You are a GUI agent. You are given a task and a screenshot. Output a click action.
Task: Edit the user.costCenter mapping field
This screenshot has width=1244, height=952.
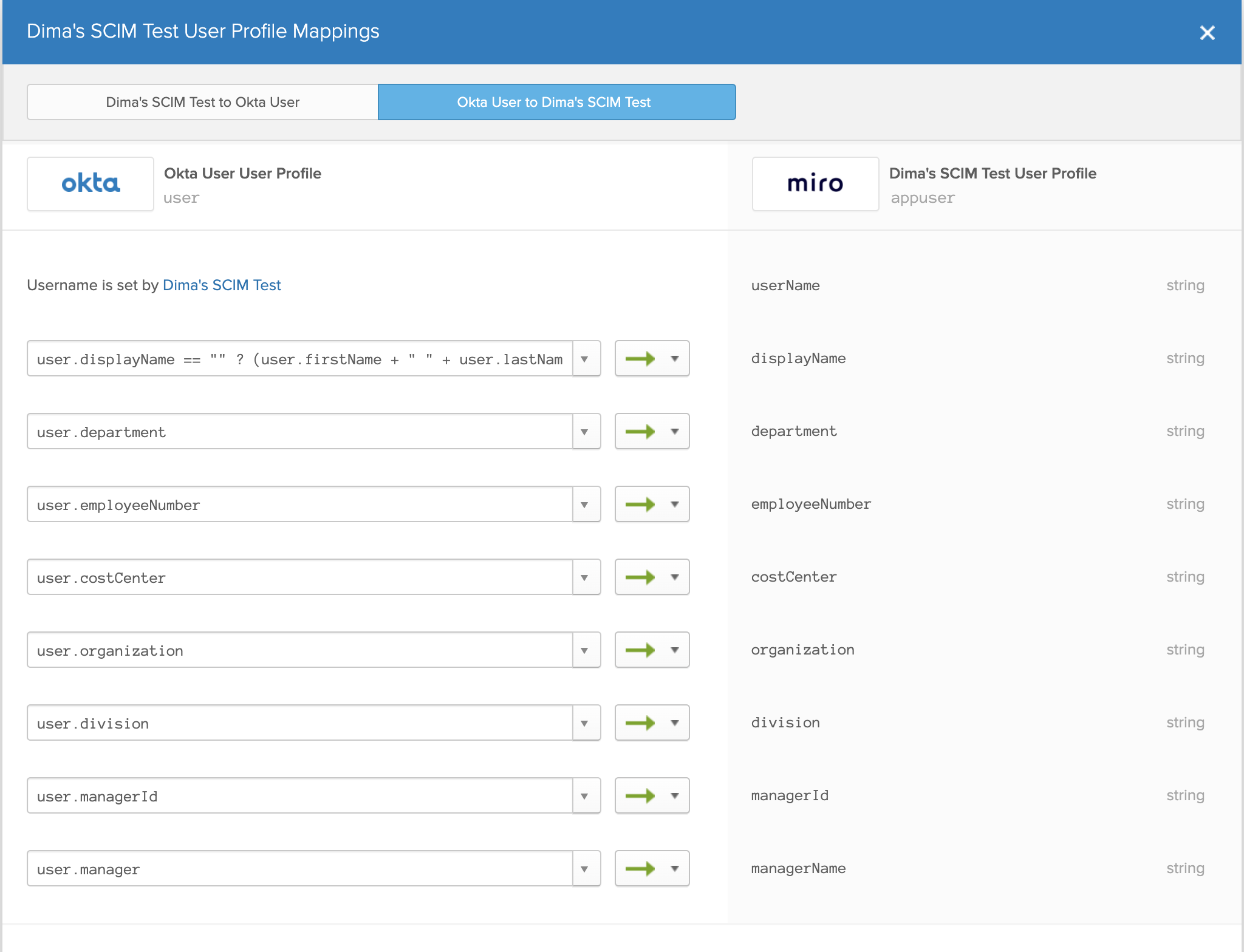pyautogui.click(x=300, y=577)
